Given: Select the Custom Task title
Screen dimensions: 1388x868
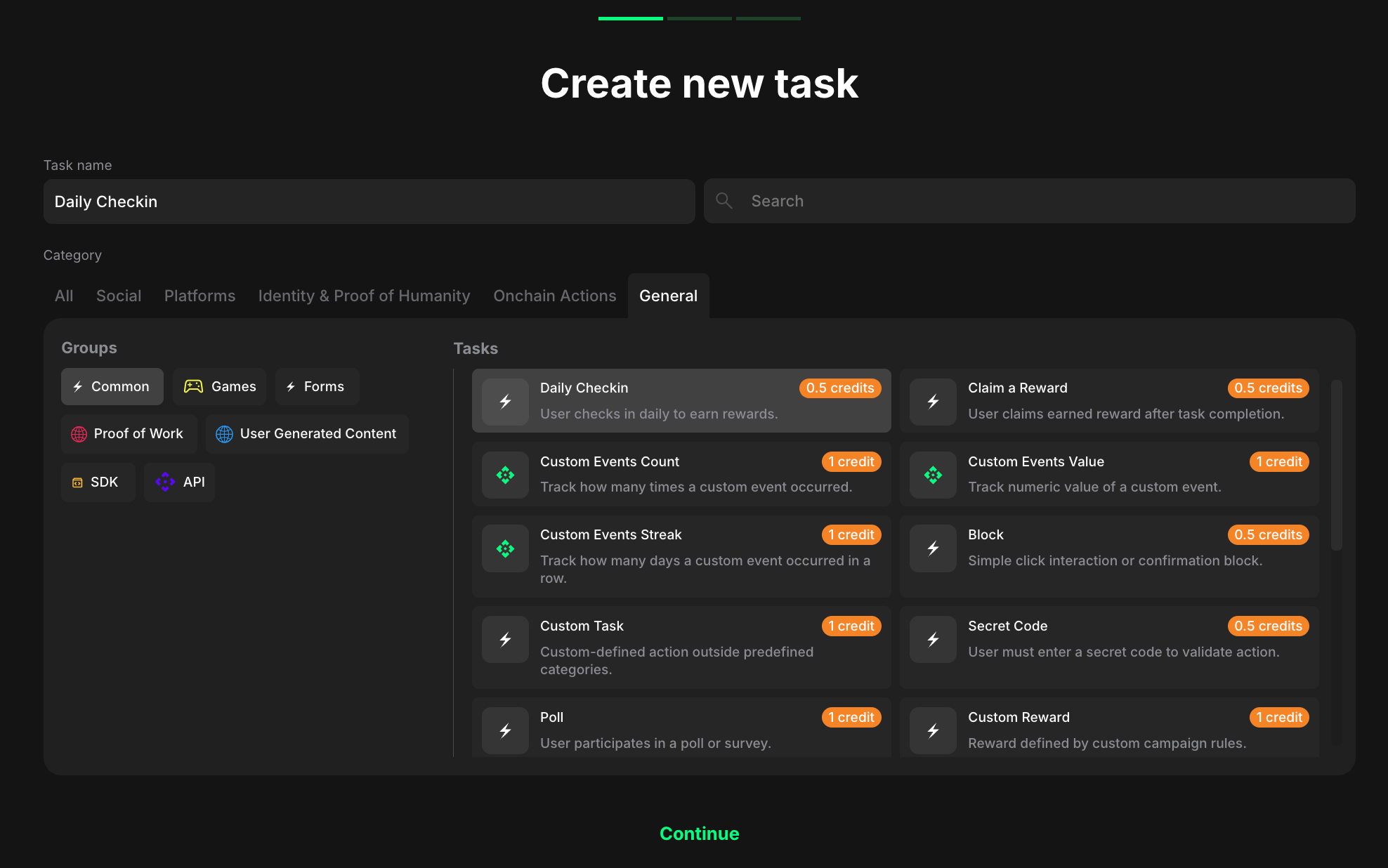Looking at the screenshot, I should pyautogui.click(x=581, y=626).
